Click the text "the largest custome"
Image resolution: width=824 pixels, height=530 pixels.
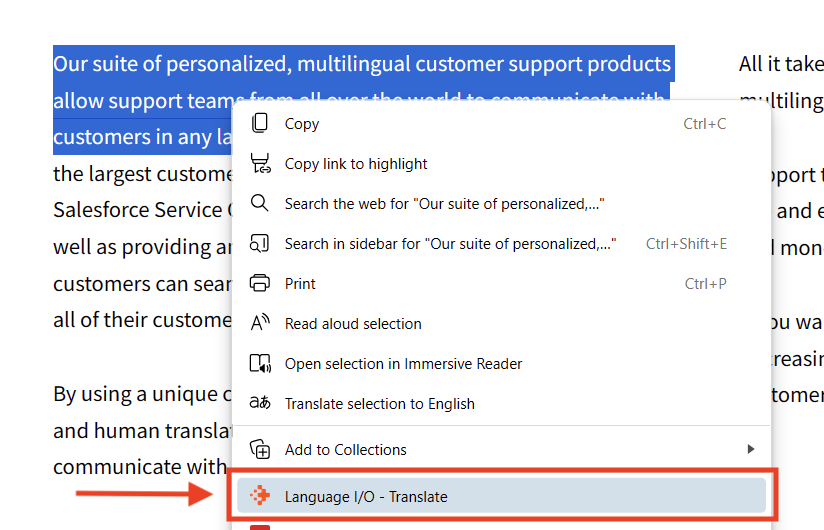pyautogui.click(x=142, y=174)
